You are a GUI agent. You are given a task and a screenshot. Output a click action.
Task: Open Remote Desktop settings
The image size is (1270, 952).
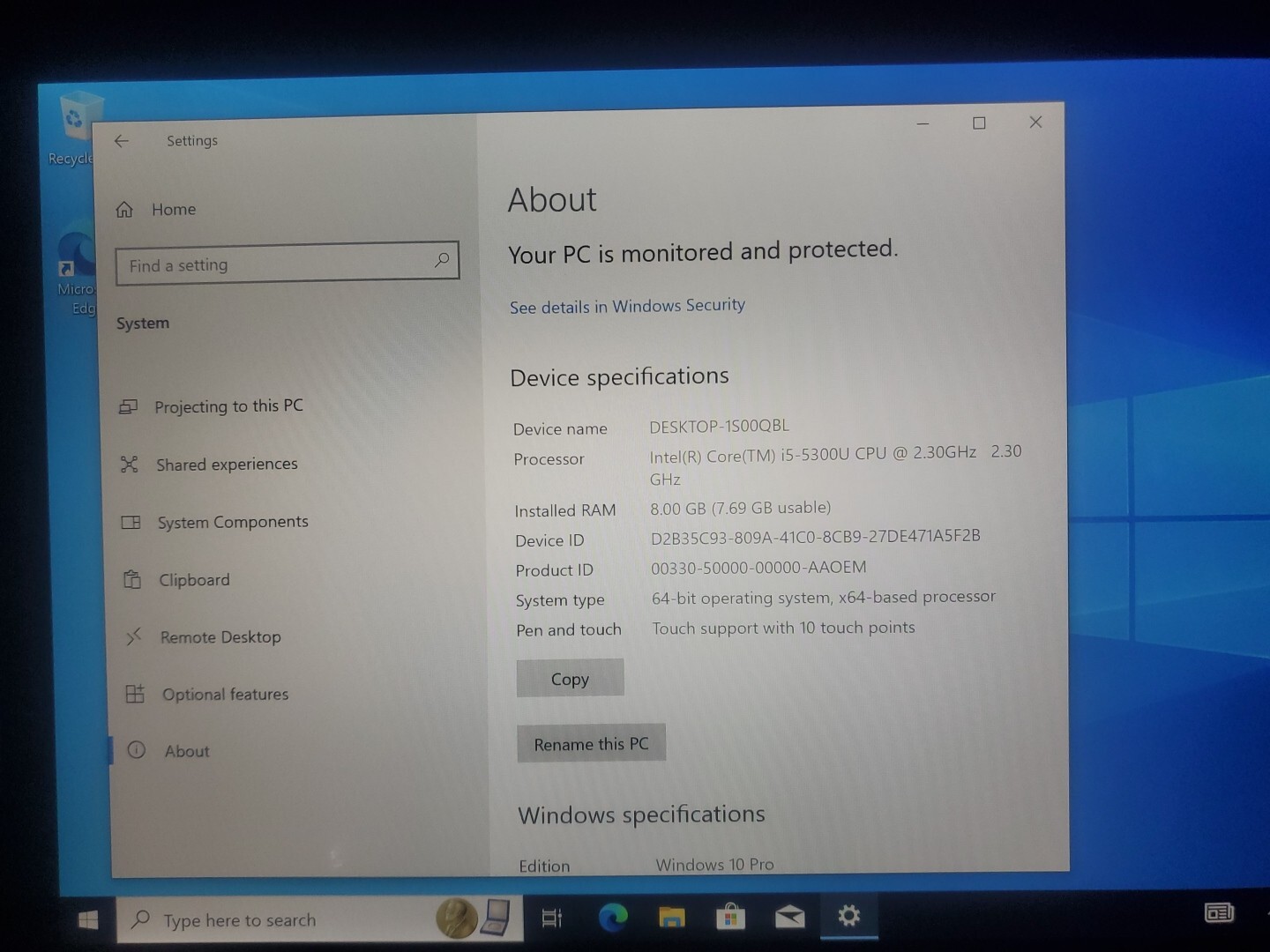(x=204, y=637)
